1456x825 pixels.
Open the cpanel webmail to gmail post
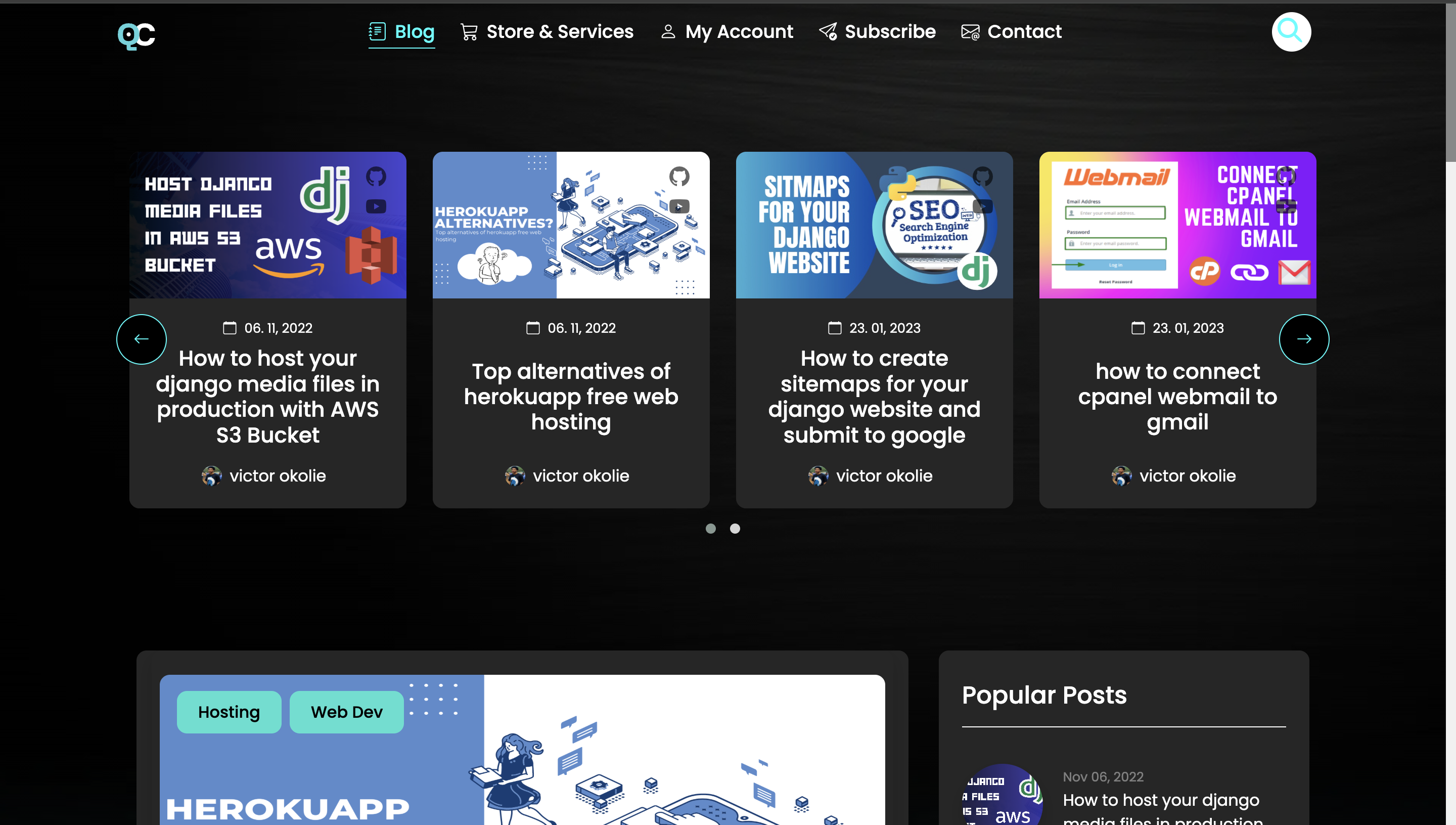click(x=1177, y=397)
